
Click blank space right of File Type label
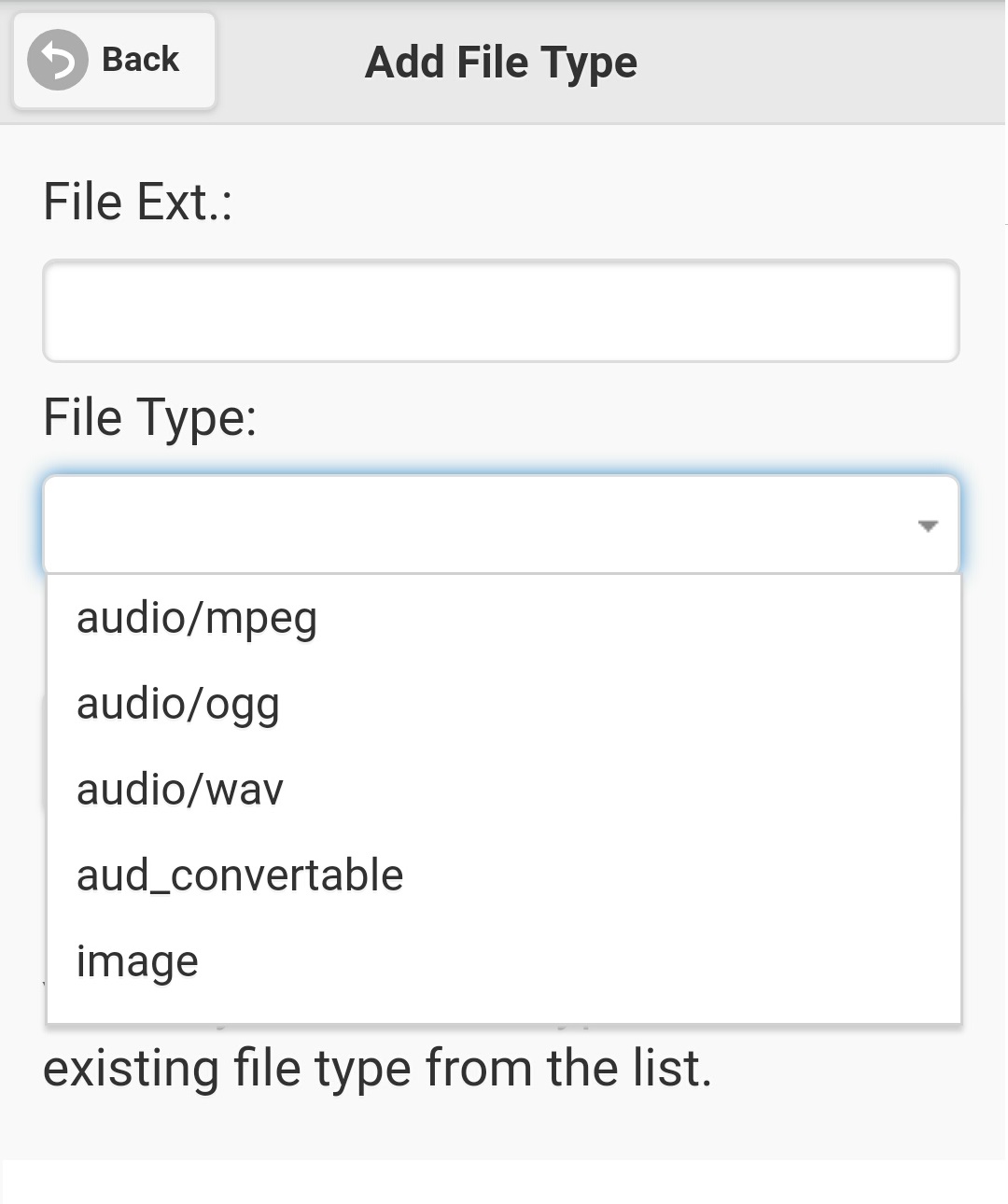coord(607,417)
